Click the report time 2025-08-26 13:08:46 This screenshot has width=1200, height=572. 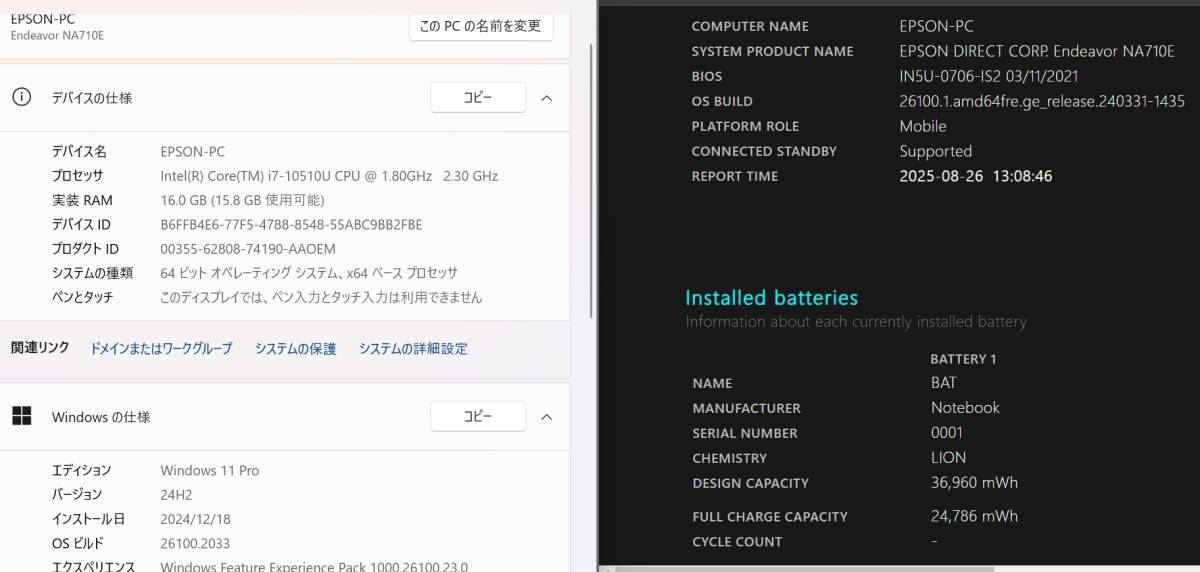coord(976,176)
